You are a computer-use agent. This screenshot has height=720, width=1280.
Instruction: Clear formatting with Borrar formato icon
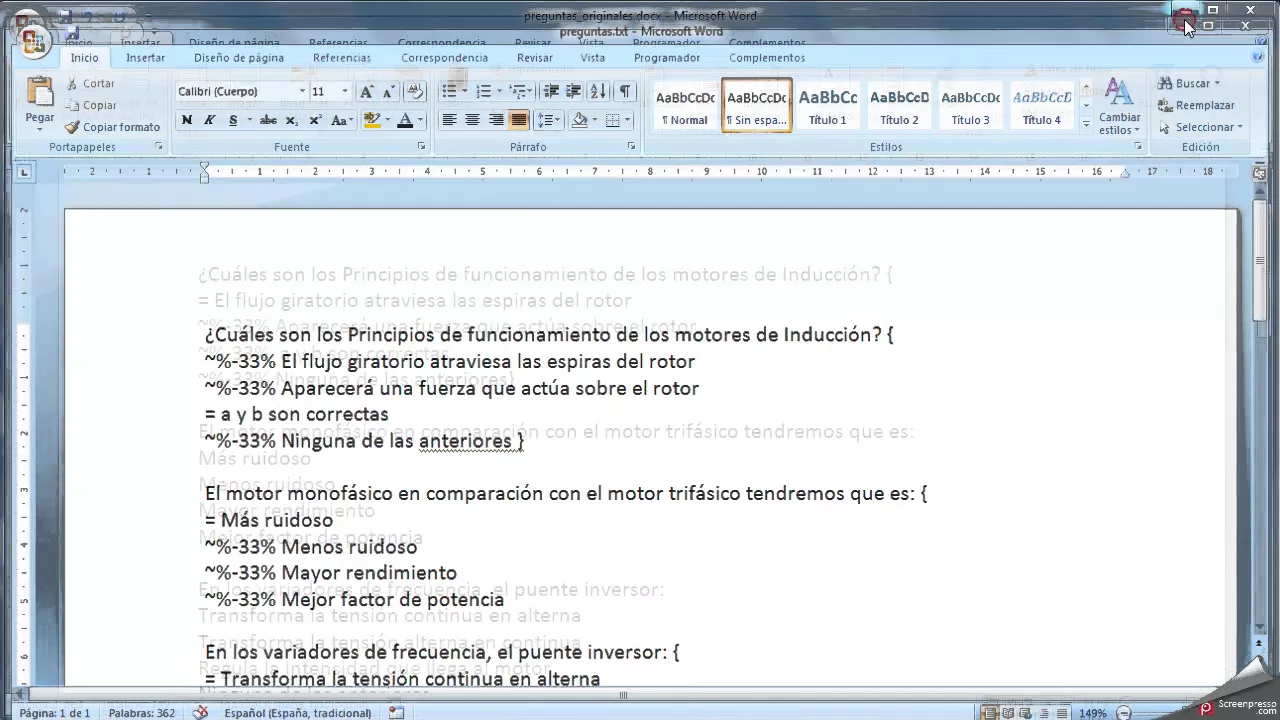[415, 92]
